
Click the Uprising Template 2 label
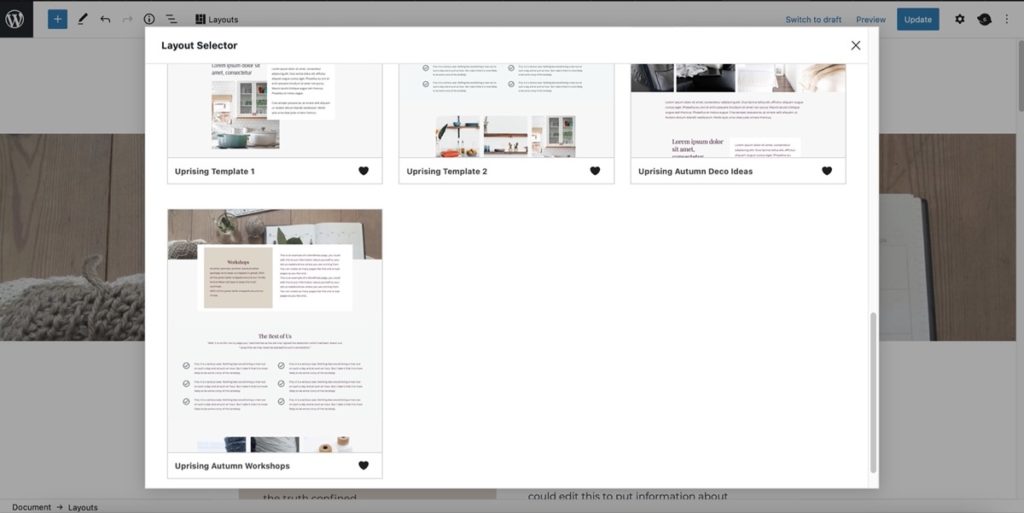[x=447, y=171]
